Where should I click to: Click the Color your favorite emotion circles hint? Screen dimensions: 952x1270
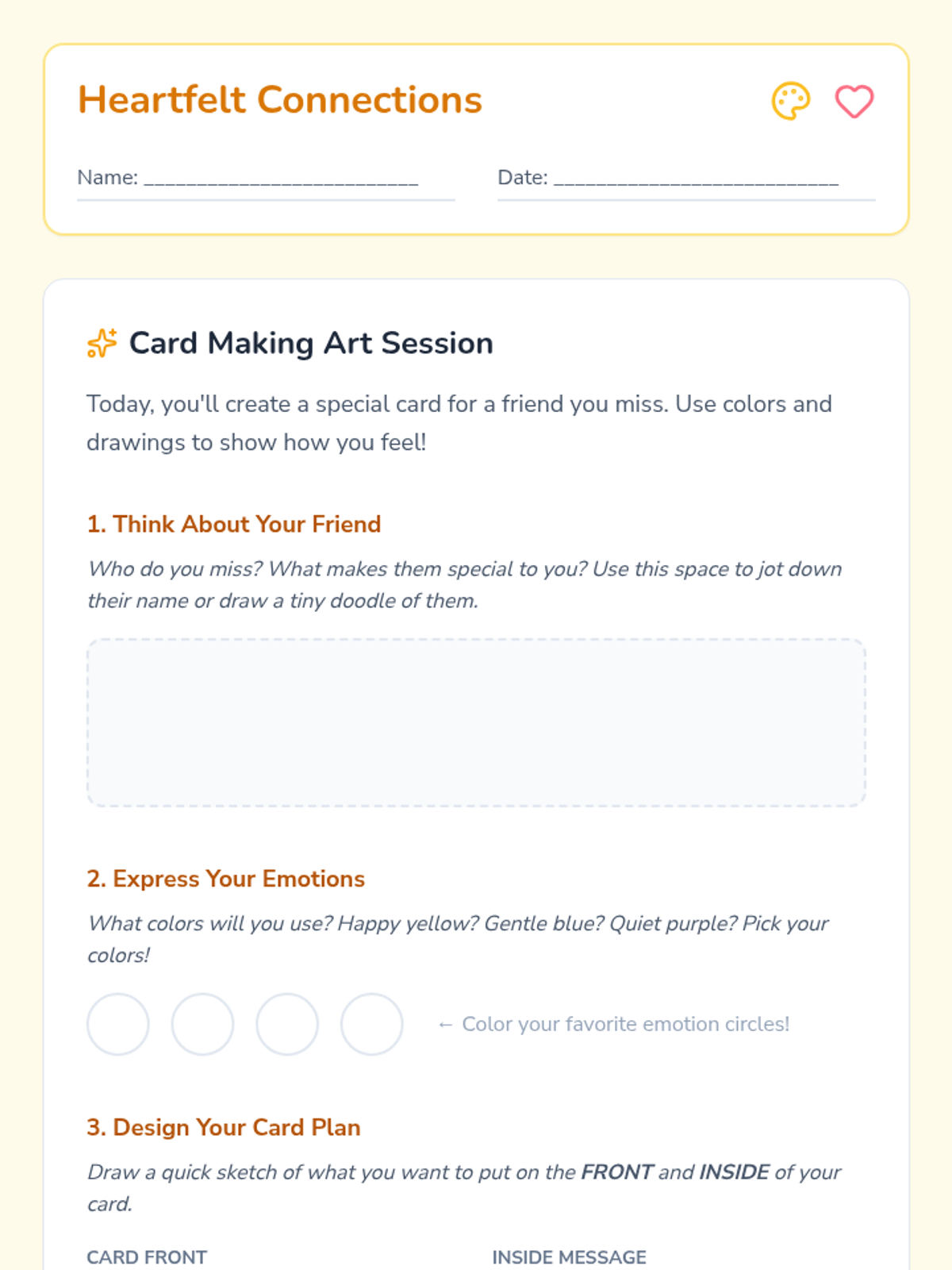point(613,1024)
